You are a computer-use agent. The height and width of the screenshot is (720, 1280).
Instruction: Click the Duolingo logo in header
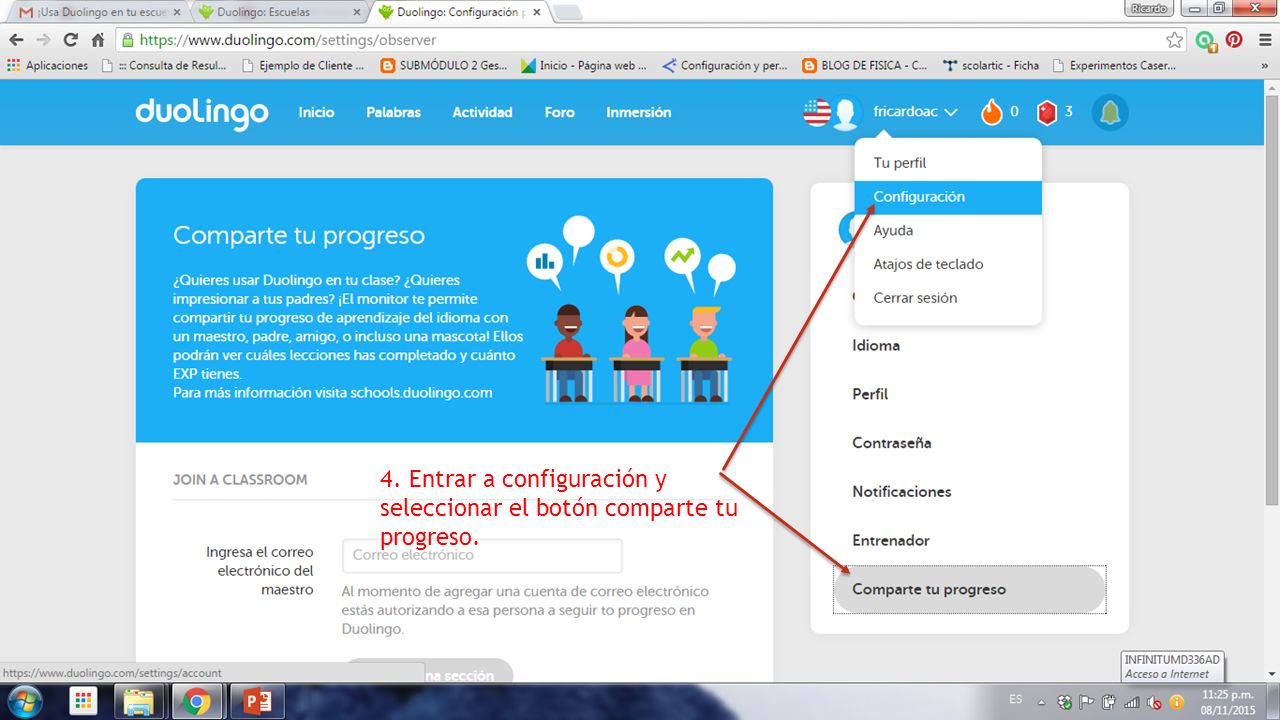click(202, 113)
